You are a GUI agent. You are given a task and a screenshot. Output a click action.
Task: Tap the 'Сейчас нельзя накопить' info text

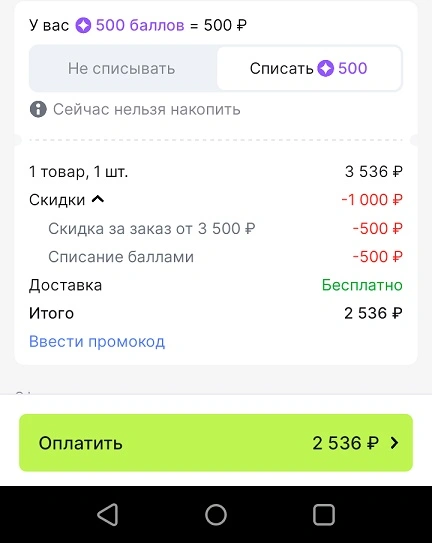pyautogui.click(x=147, y=109)
